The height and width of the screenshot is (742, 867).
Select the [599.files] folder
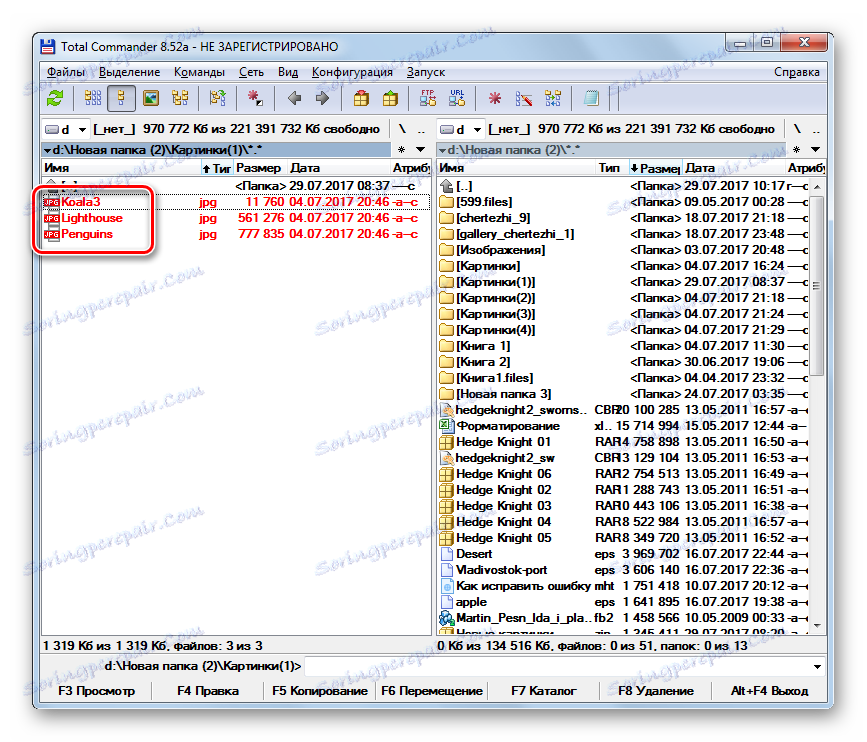(623, 202)
